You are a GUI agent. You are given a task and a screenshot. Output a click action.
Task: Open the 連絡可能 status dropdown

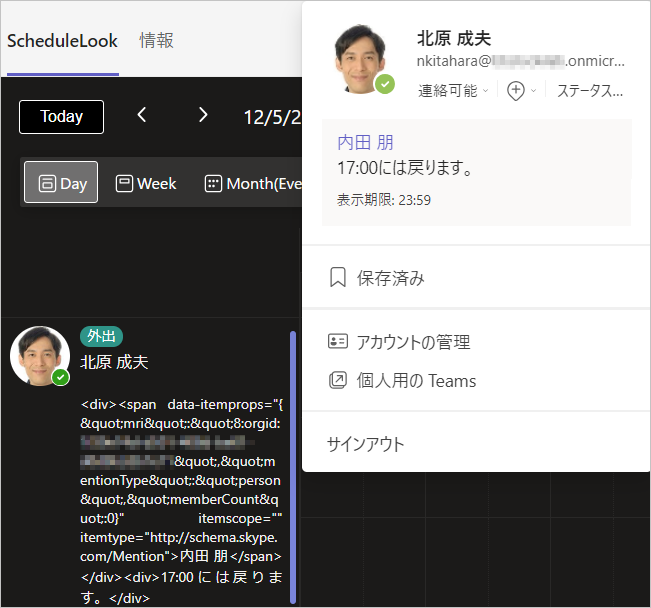coord(453,91)
